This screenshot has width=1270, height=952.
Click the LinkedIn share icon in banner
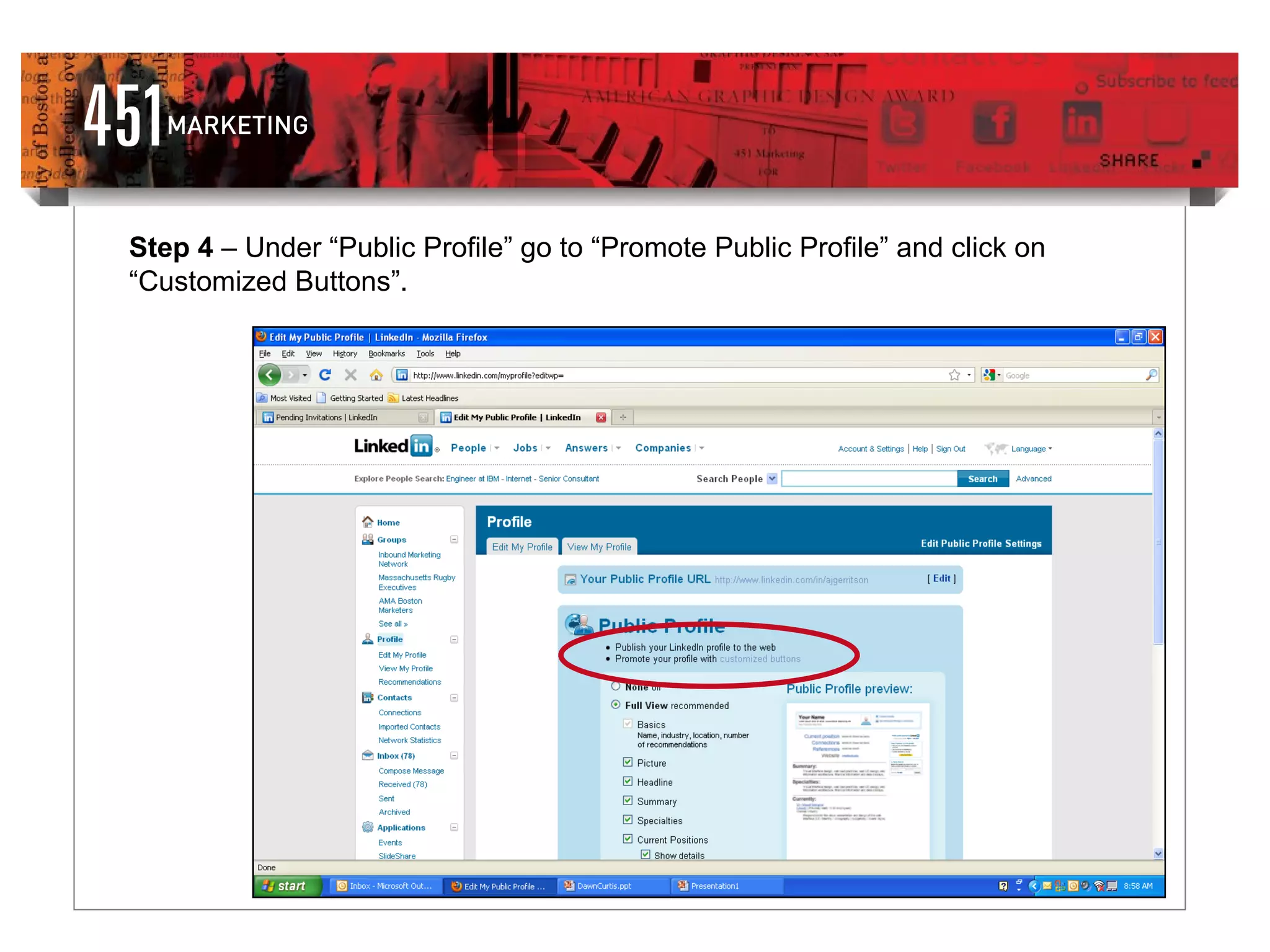[x=1082, y=123]
